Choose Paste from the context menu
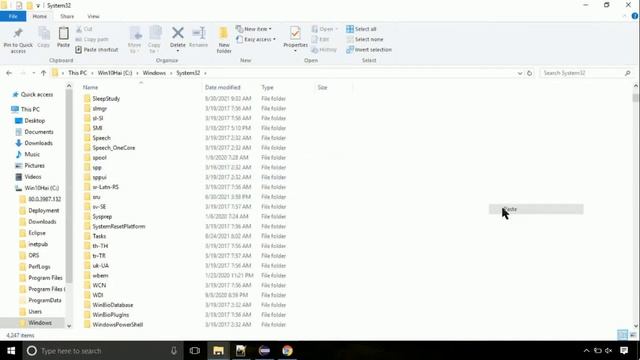 (x=536, y=209)
